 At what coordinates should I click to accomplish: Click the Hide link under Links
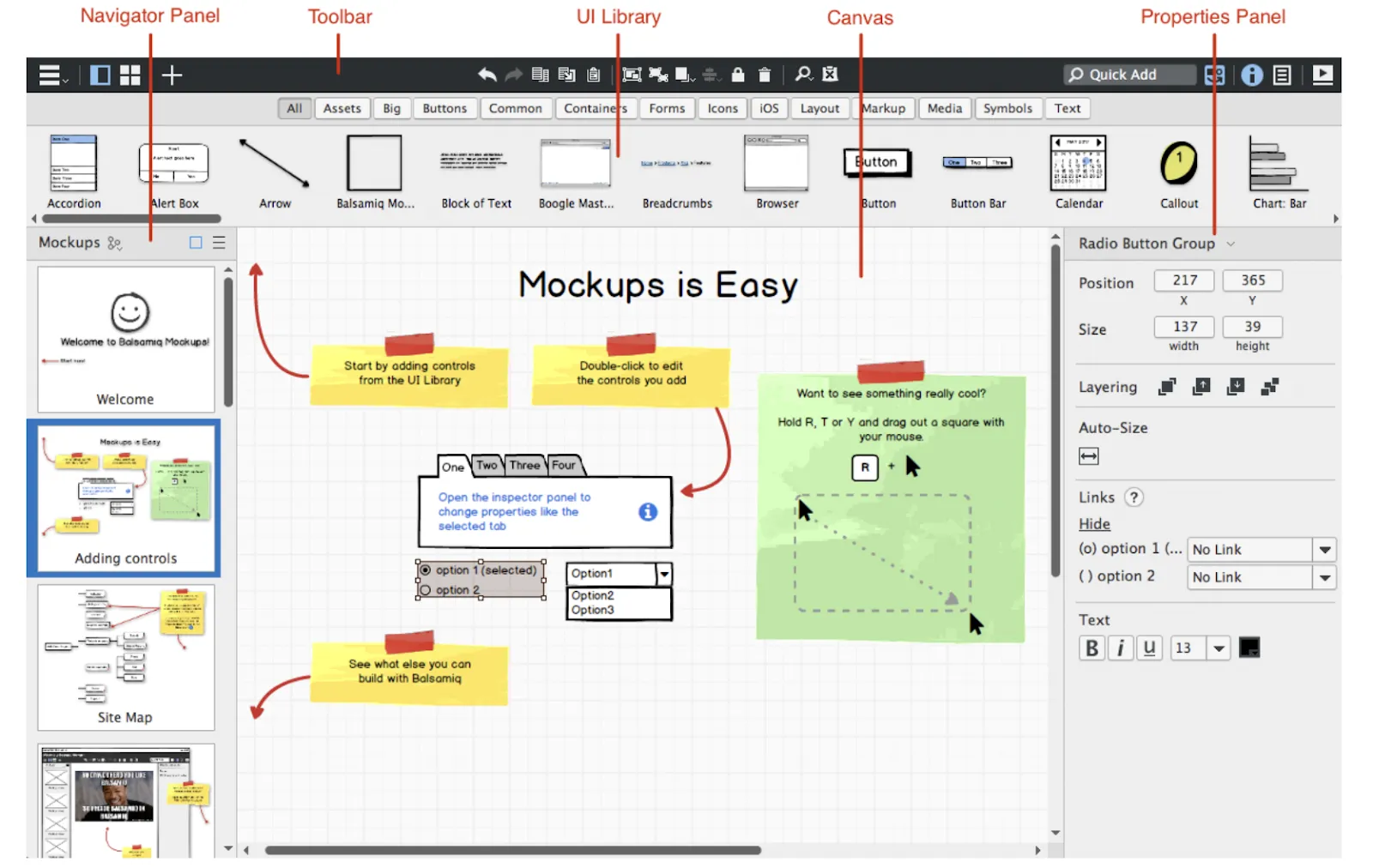pos(1094,524)
